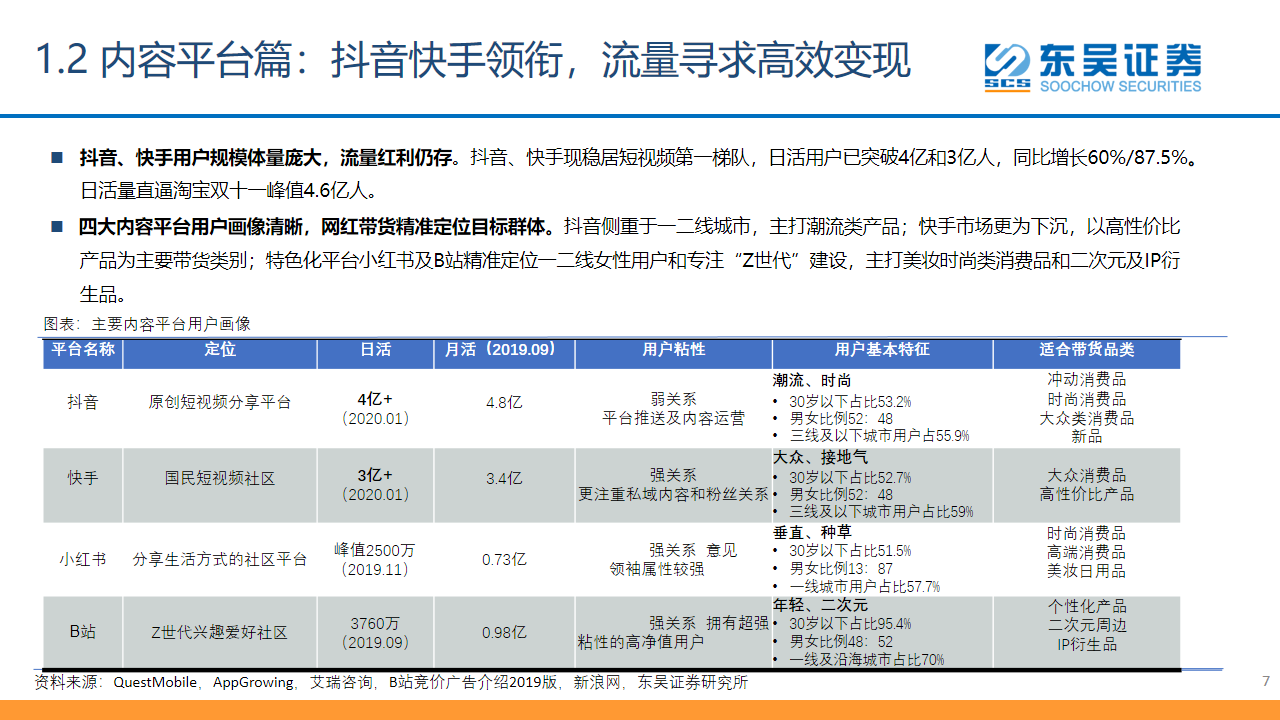This screenshot has height=720, width=1280.
Task: Click '30岁以下占比95.4%' bullet
Action: click(x=850, y=623)
